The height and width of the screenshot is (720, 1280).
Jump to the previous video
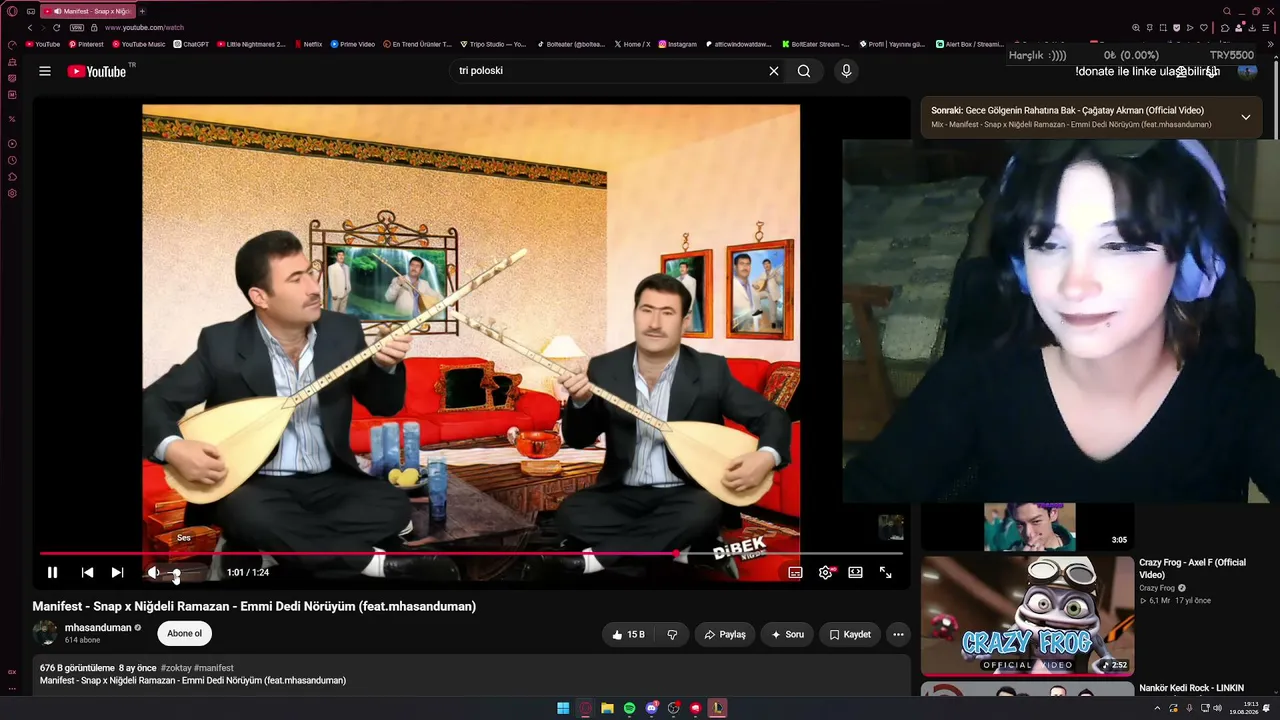(x=87, y=572)
